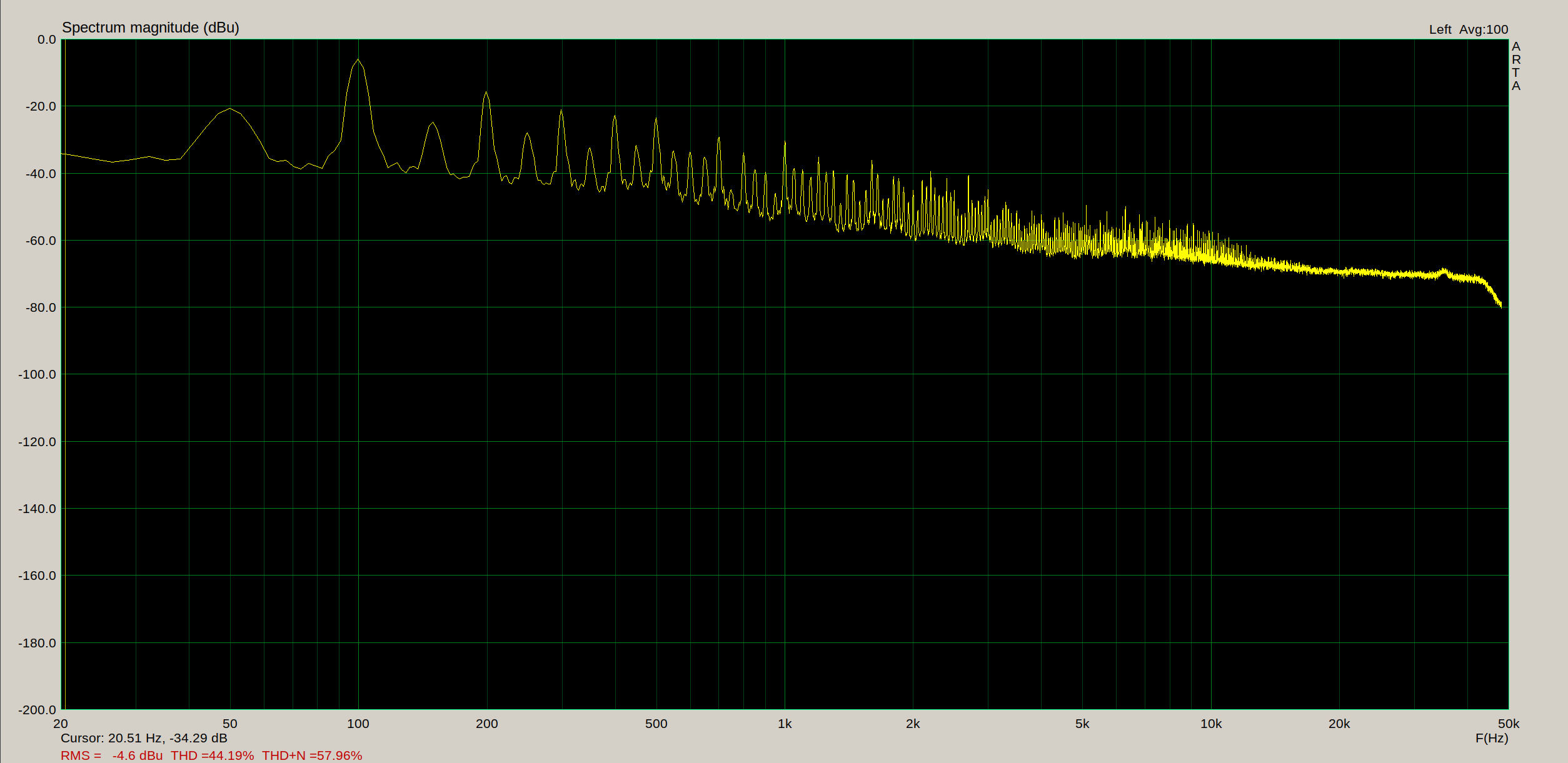The image size is (1568, 763).
Task: Click the 50 Hz frequency axis label
Action: (230, 724)
